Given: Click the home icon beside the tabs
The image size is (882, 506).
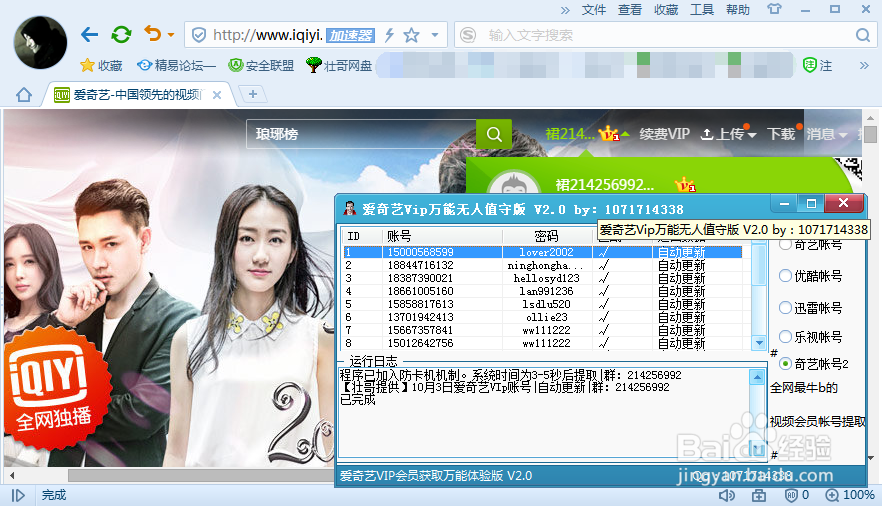Looking at the screenshot, I should click(24, 94).
